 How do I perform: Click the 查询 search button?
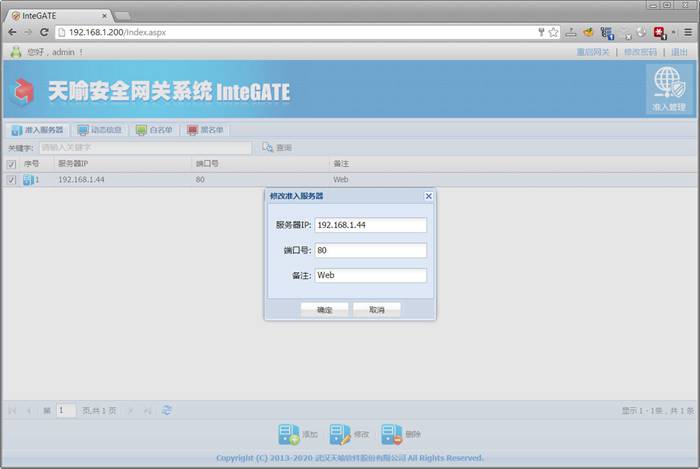277,147
